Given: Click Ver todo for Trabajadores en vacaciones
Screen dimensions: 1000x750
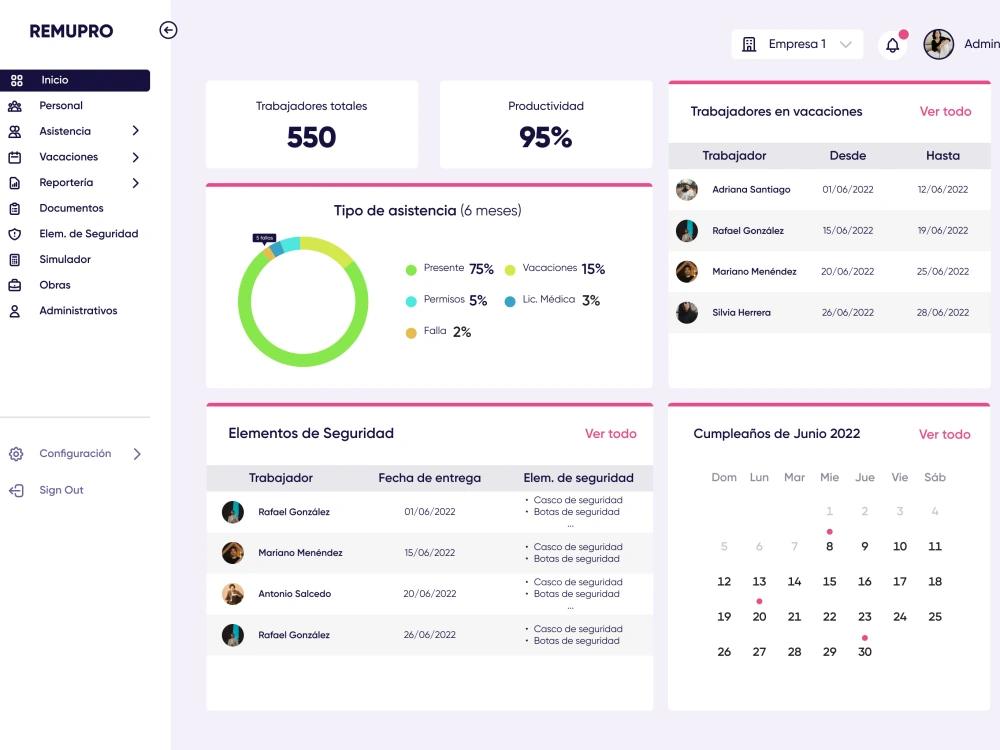Looking at the screenshot, I should coord(945,112).
